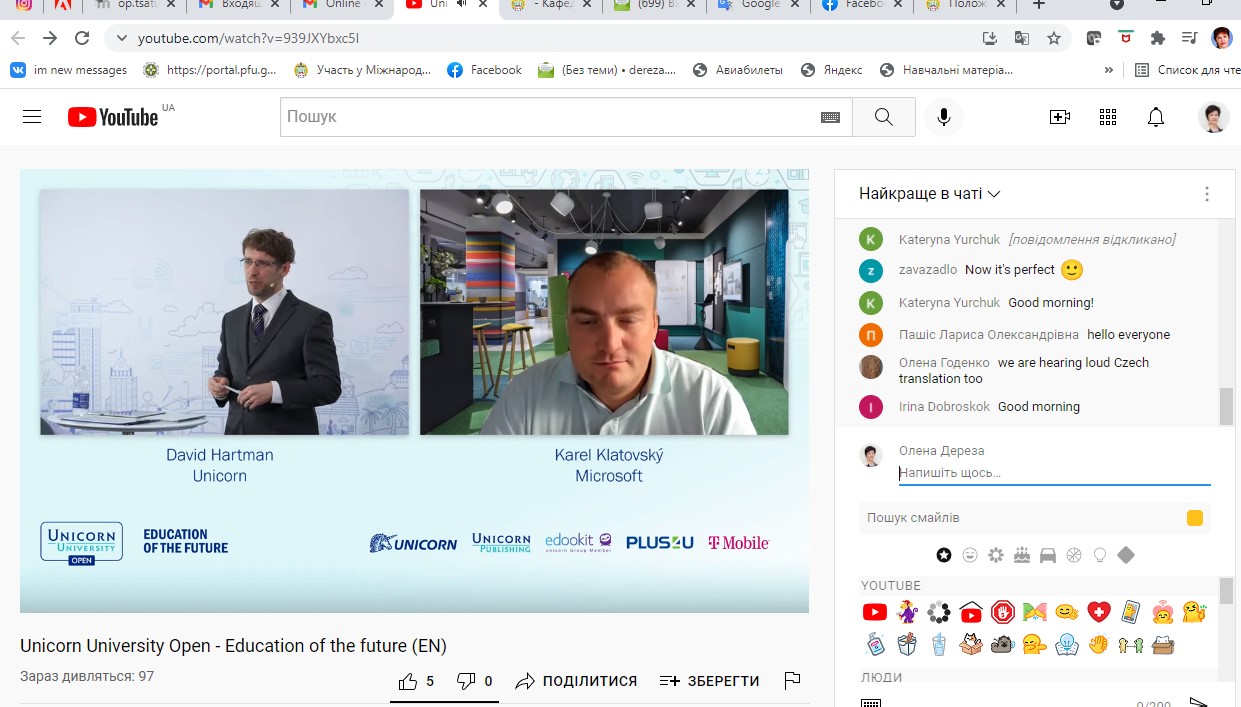The image size is (1241, 707).
Task: Report the video with flag icon
Action: click(792, 681)
